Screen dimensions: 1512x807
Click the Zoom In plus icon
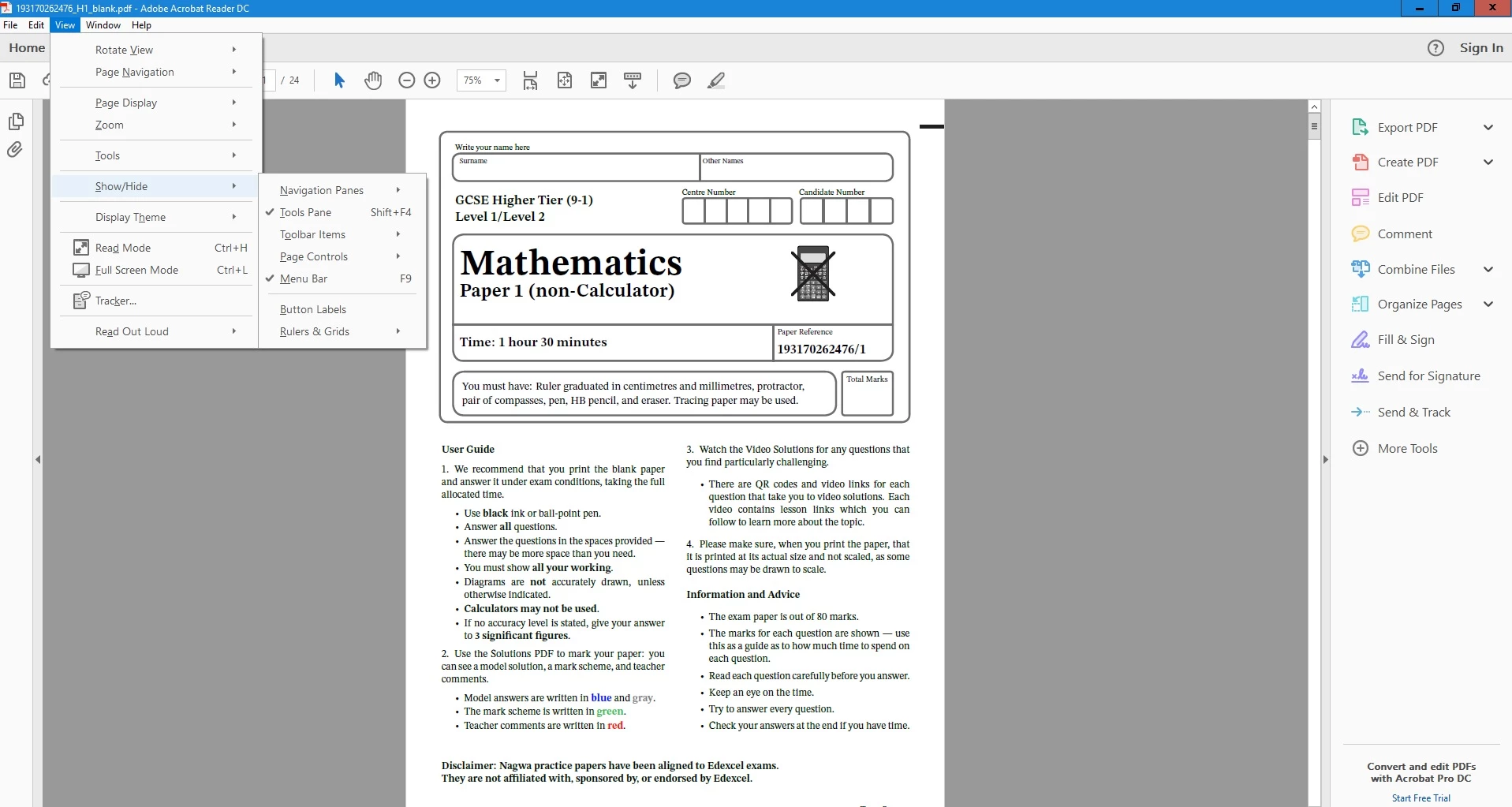(432, 80)
